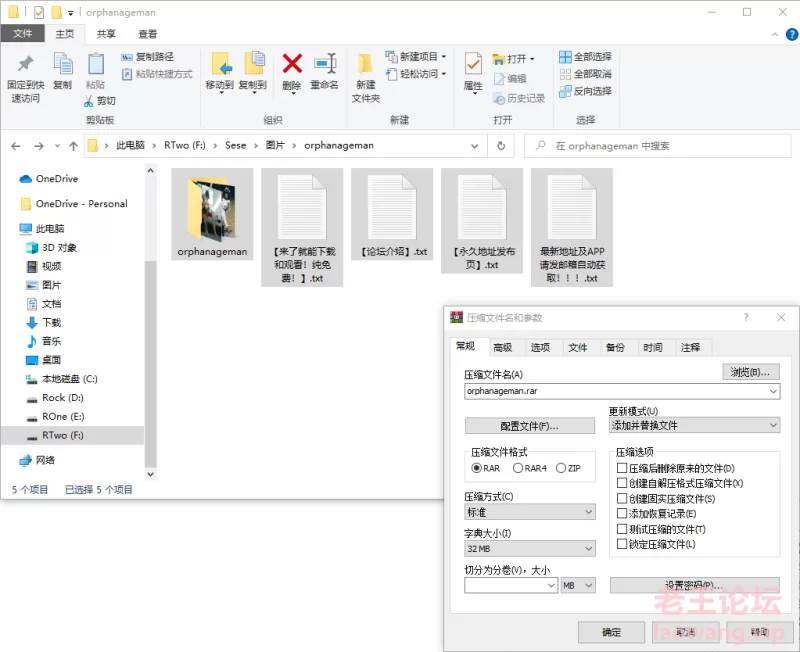
Task: Open the explorer help question mark
Action: click(792, 34)
